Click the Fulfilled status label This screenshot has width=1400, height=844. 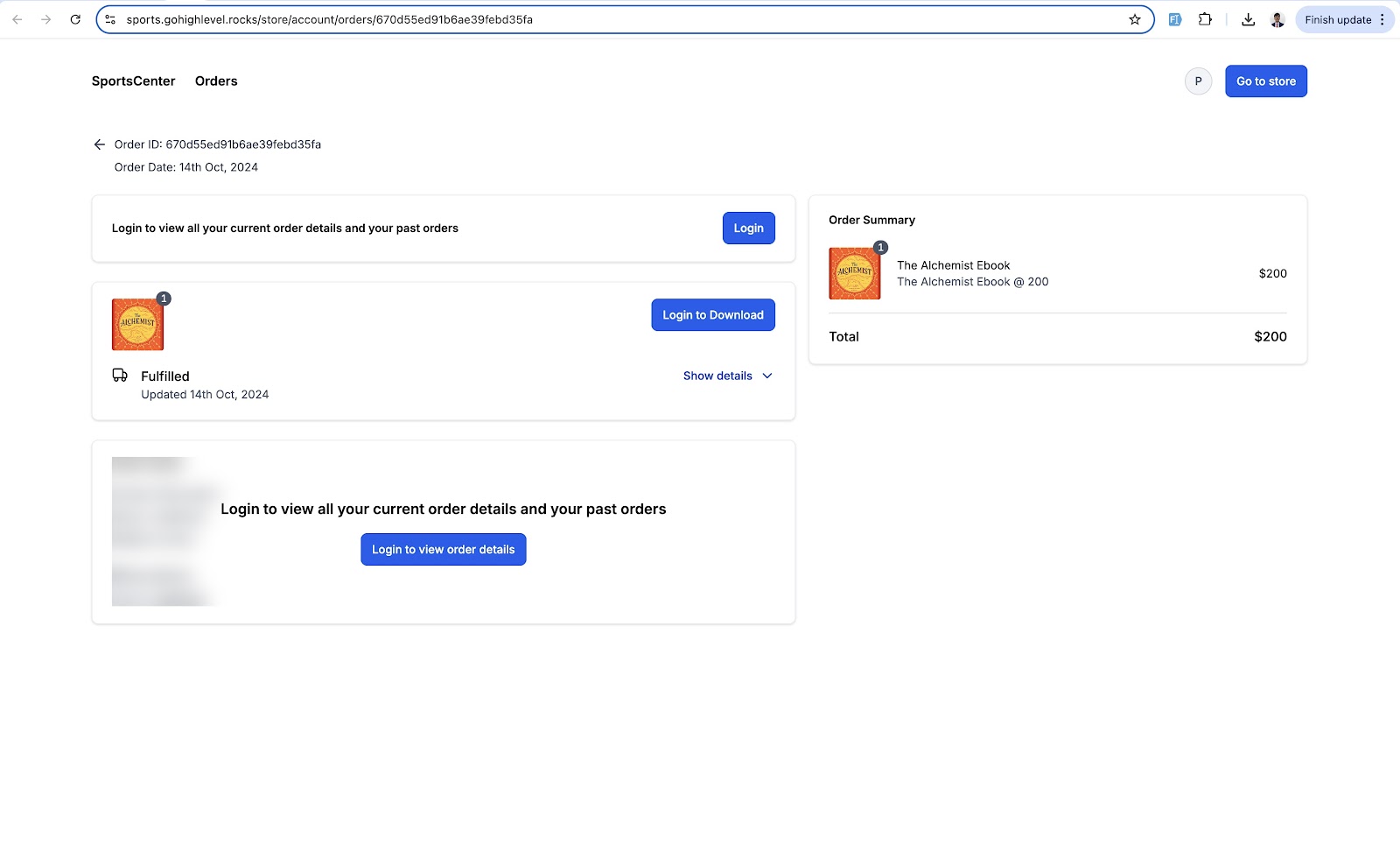pyautogui.click(x=165, y=376)
